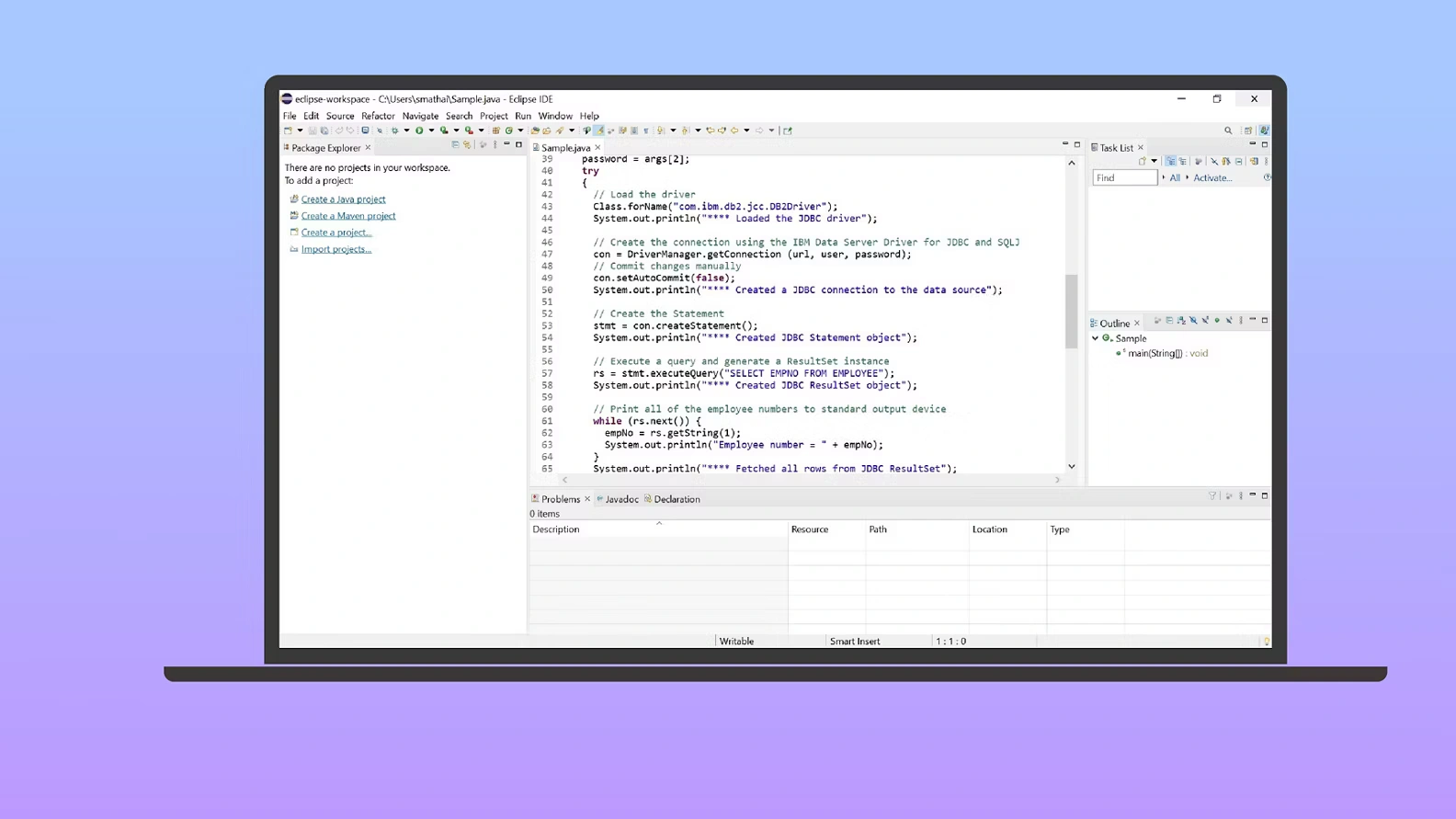Viewport: 1456px width, 819px height.
Task: Open the toolbar search magnifier icon
Action: [1228, 131]
